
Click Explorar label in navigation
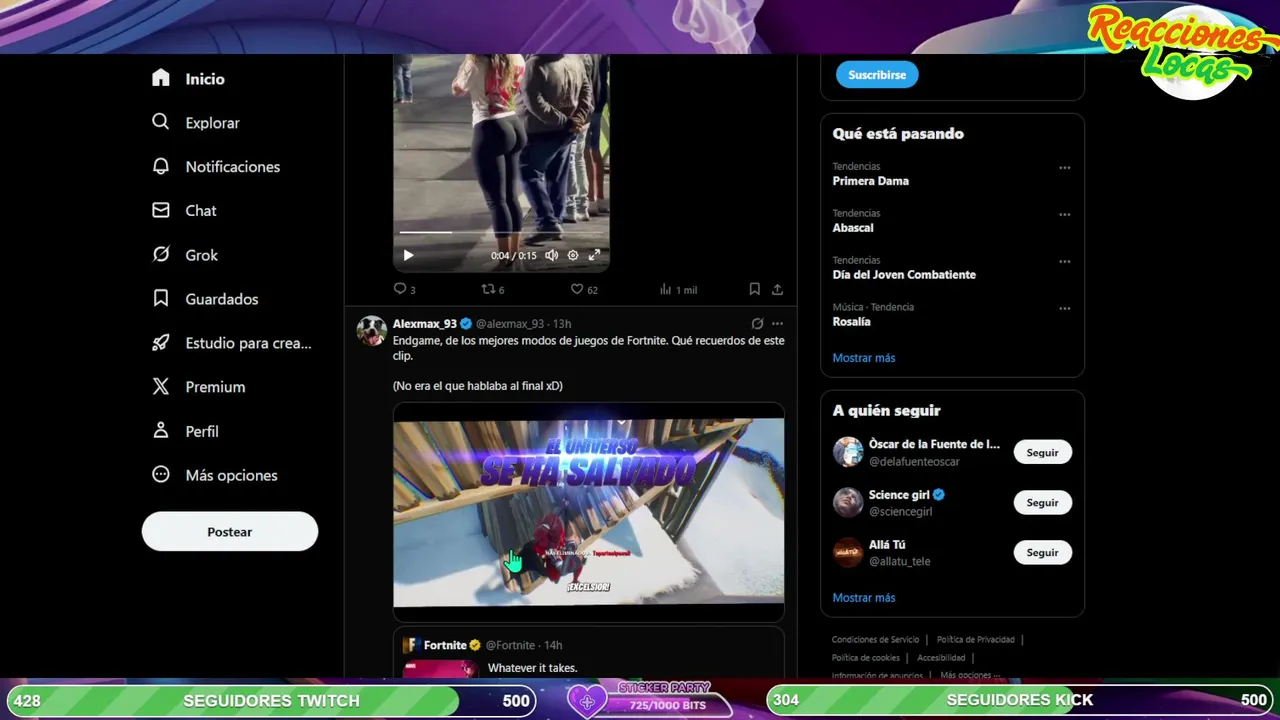pos(212,123)
